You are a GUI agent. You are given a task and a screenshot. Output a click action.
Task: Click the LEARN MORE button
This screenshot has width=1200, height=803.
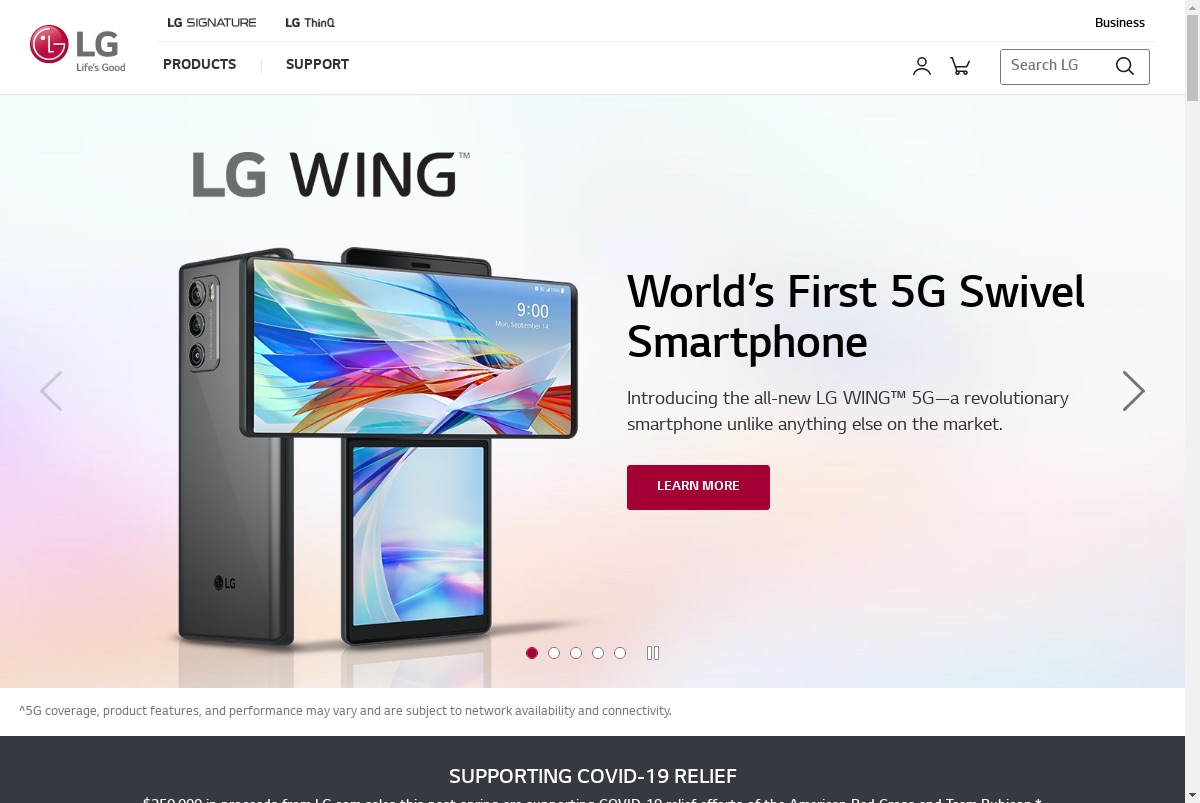[x=698, y=487]
